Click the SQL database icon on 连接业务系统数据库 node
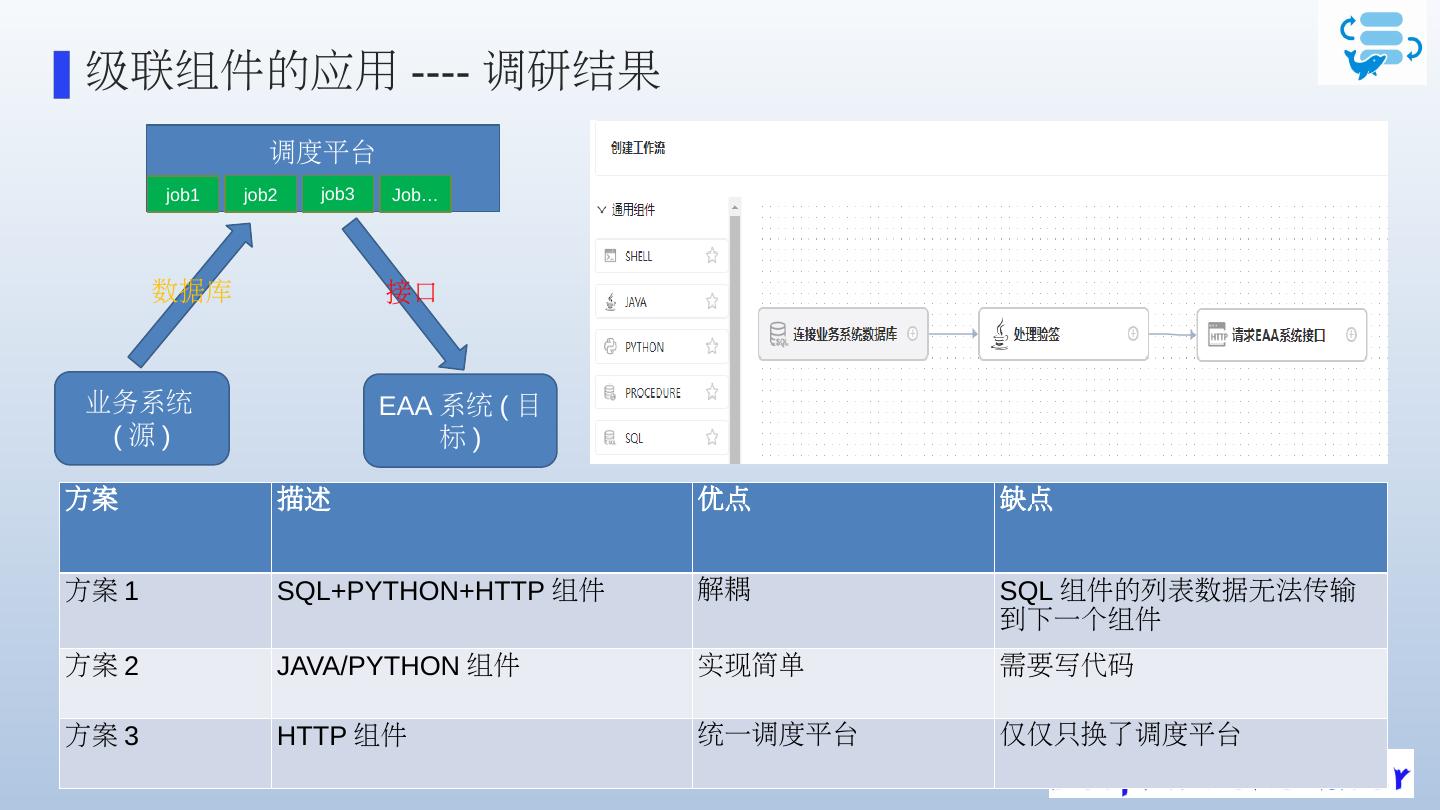The height and width of the screenshot is (810, 1440). point(778,334)
